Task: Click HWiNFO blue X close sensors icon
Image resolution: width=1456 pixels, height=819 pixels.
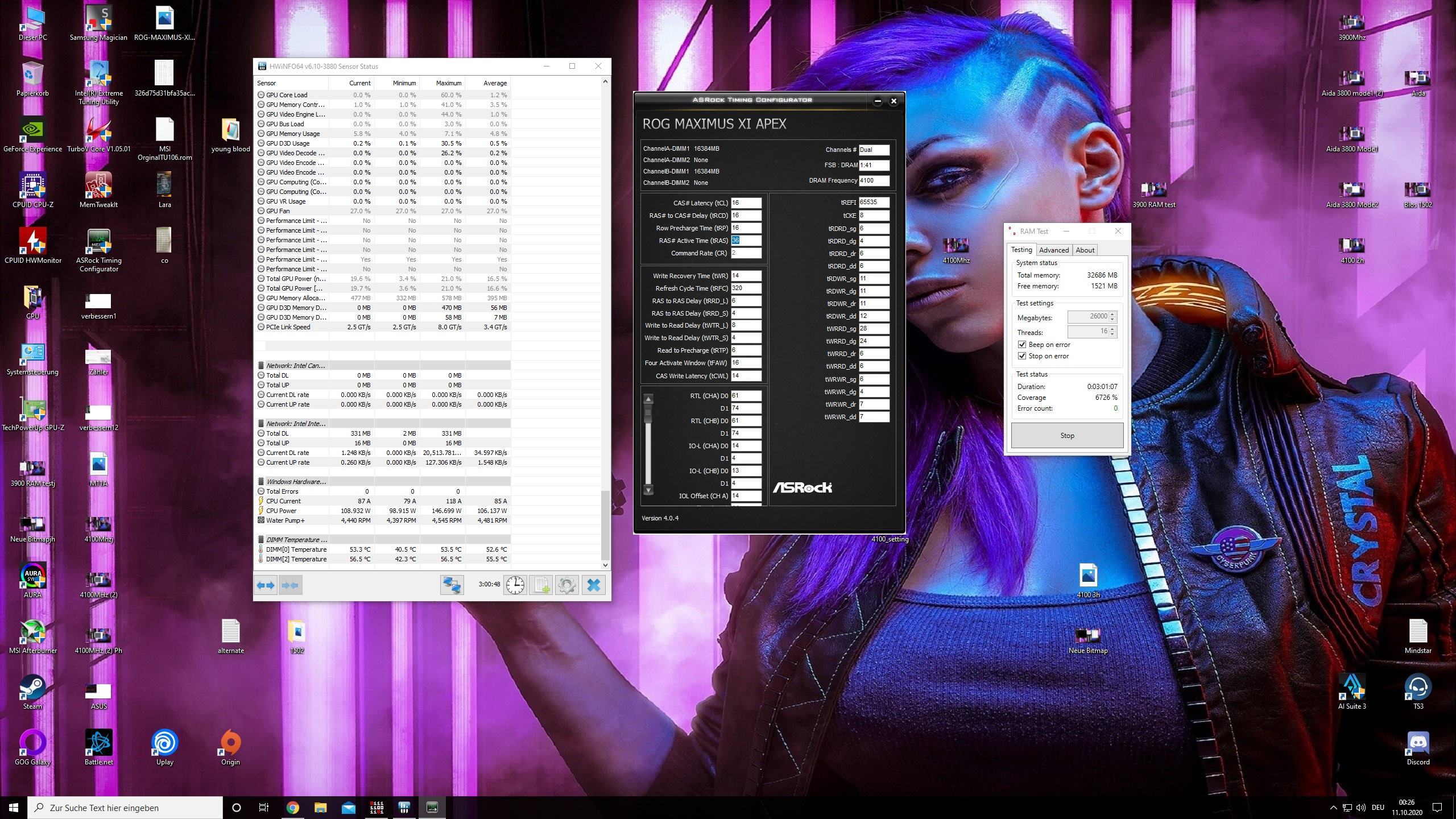Action: coord(593,585)
